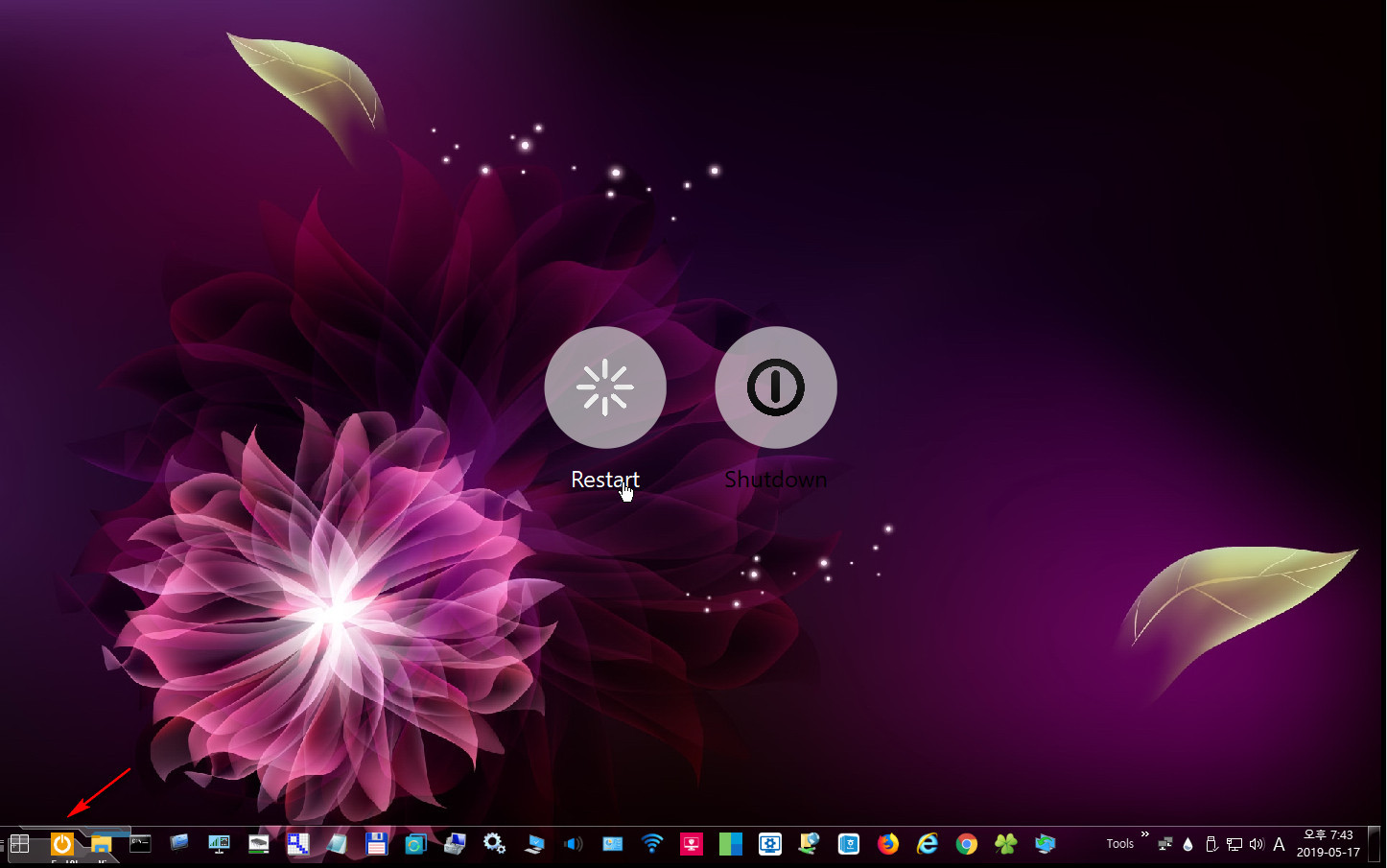Open the green clover taskbar icon
This screenshot has height=868, width=1387.
[1006, 844]
